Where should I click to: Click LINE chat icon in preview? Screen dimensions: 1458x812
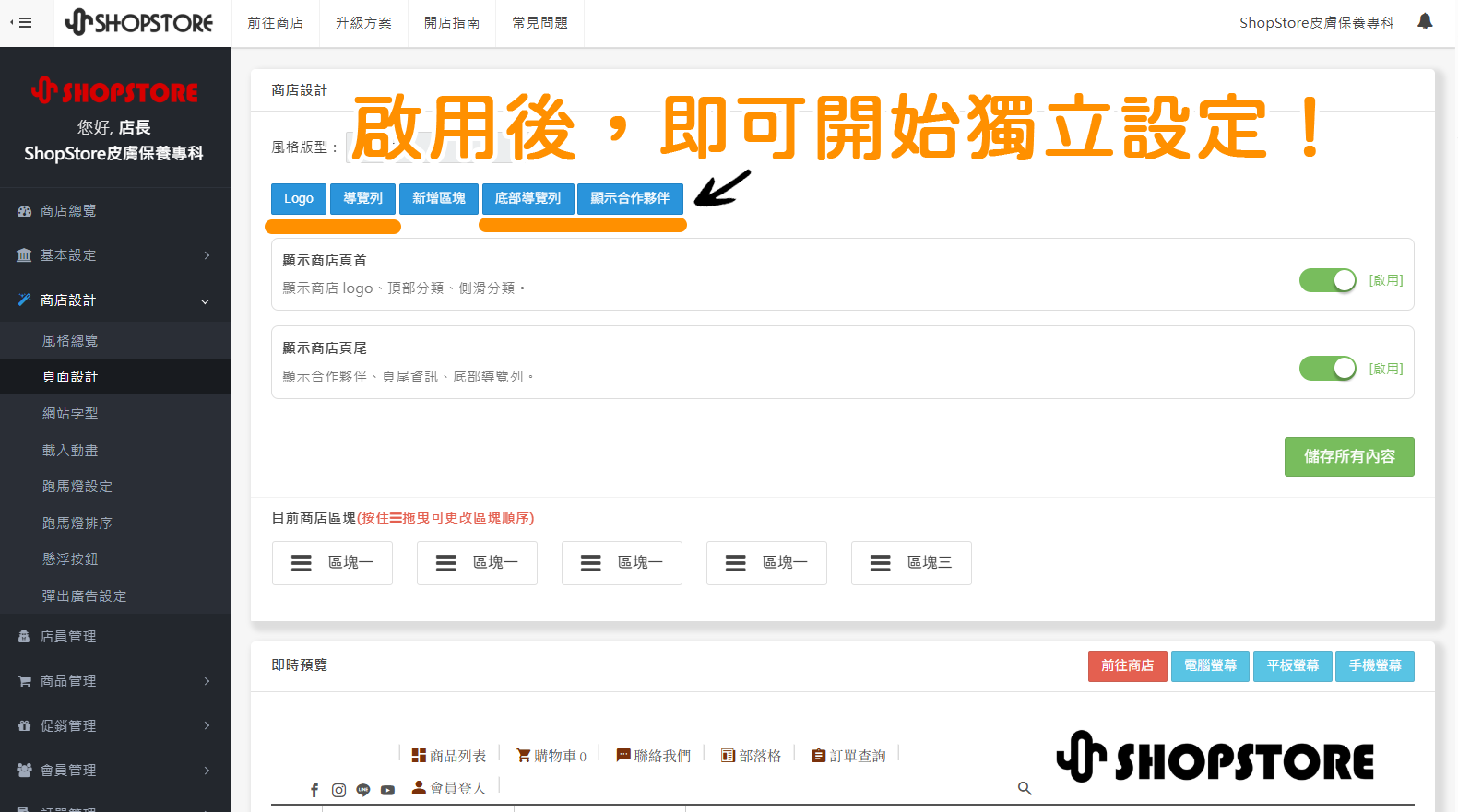tap(363, 790)
